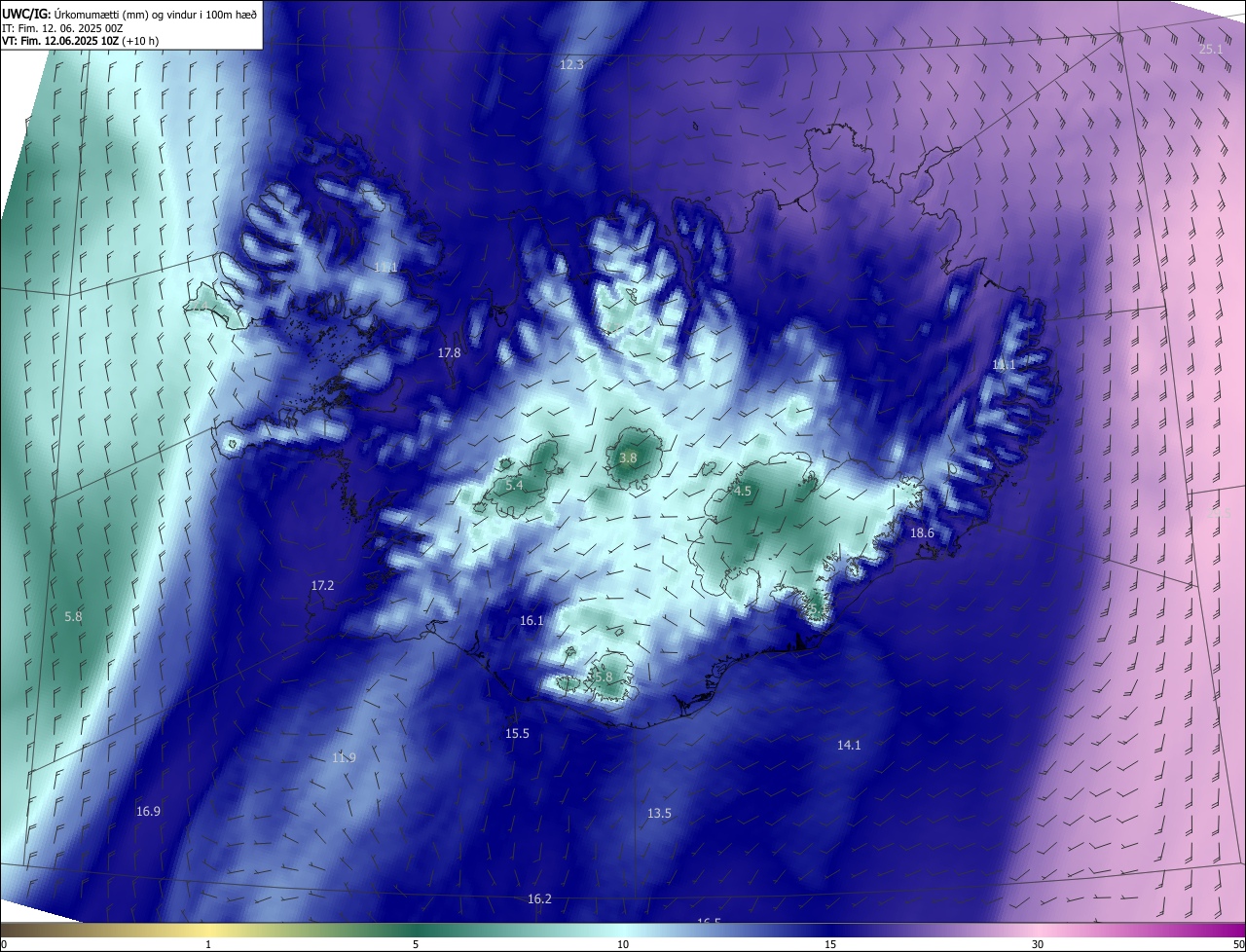This screenshot has width=1246, height=952.
Task: Click the 5.8 value on the southern glacier
Action: [x=604, y=677]
